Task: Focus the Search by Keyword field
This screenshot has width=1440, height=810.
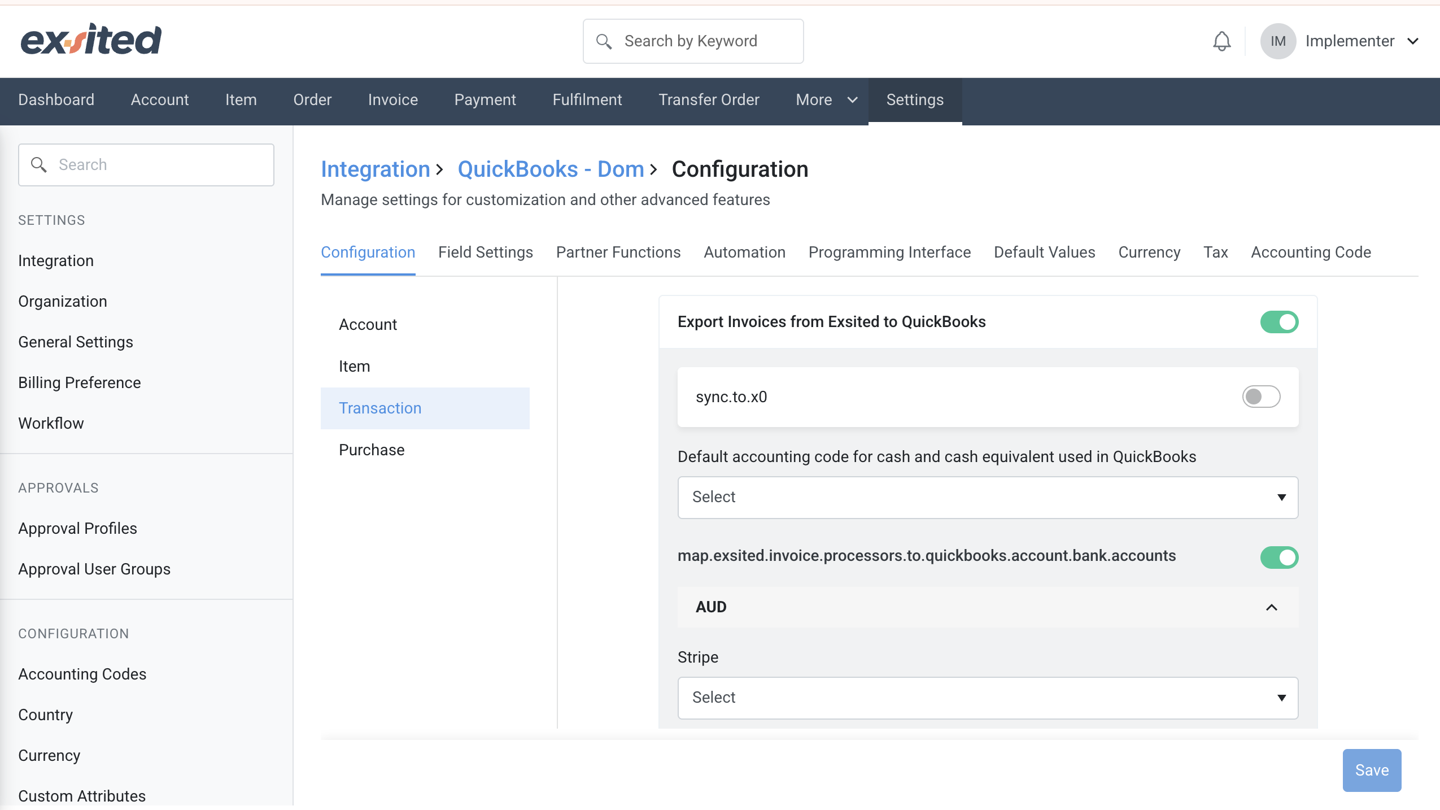Action: [693, 41]
